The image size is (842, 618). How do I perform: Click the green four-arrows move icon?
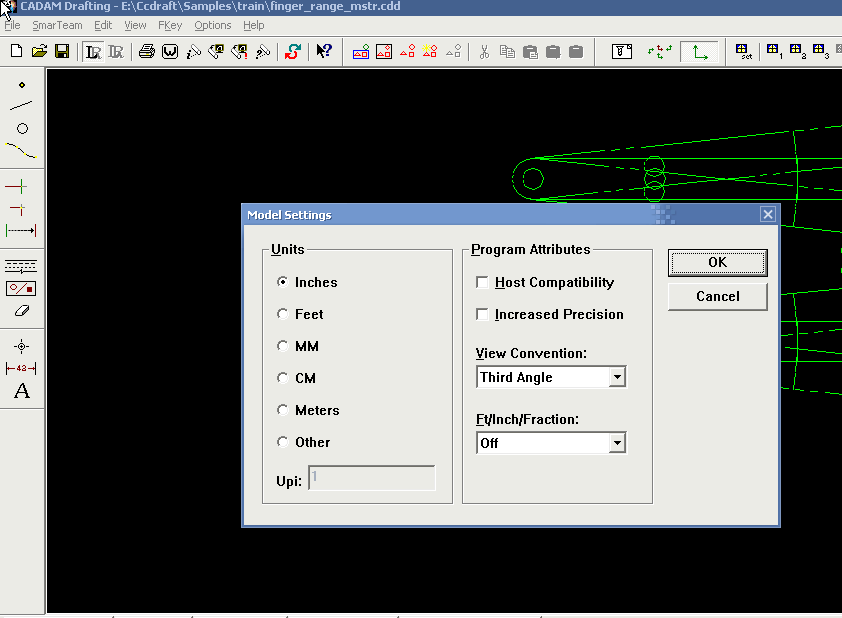point(660,52)
